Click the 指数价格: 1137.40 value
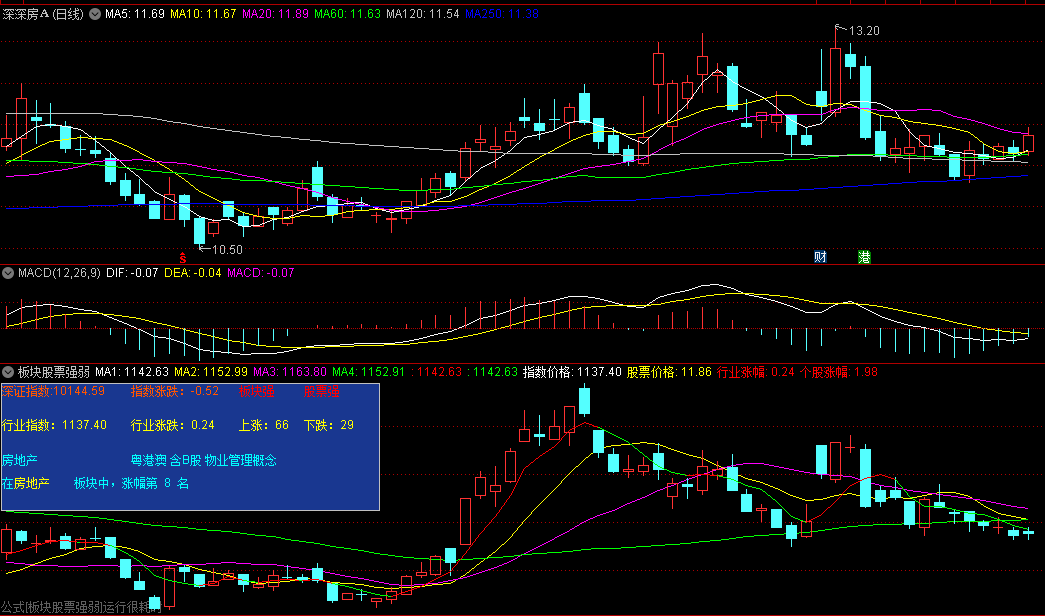 pyautogui.click(x=572, y=372)
